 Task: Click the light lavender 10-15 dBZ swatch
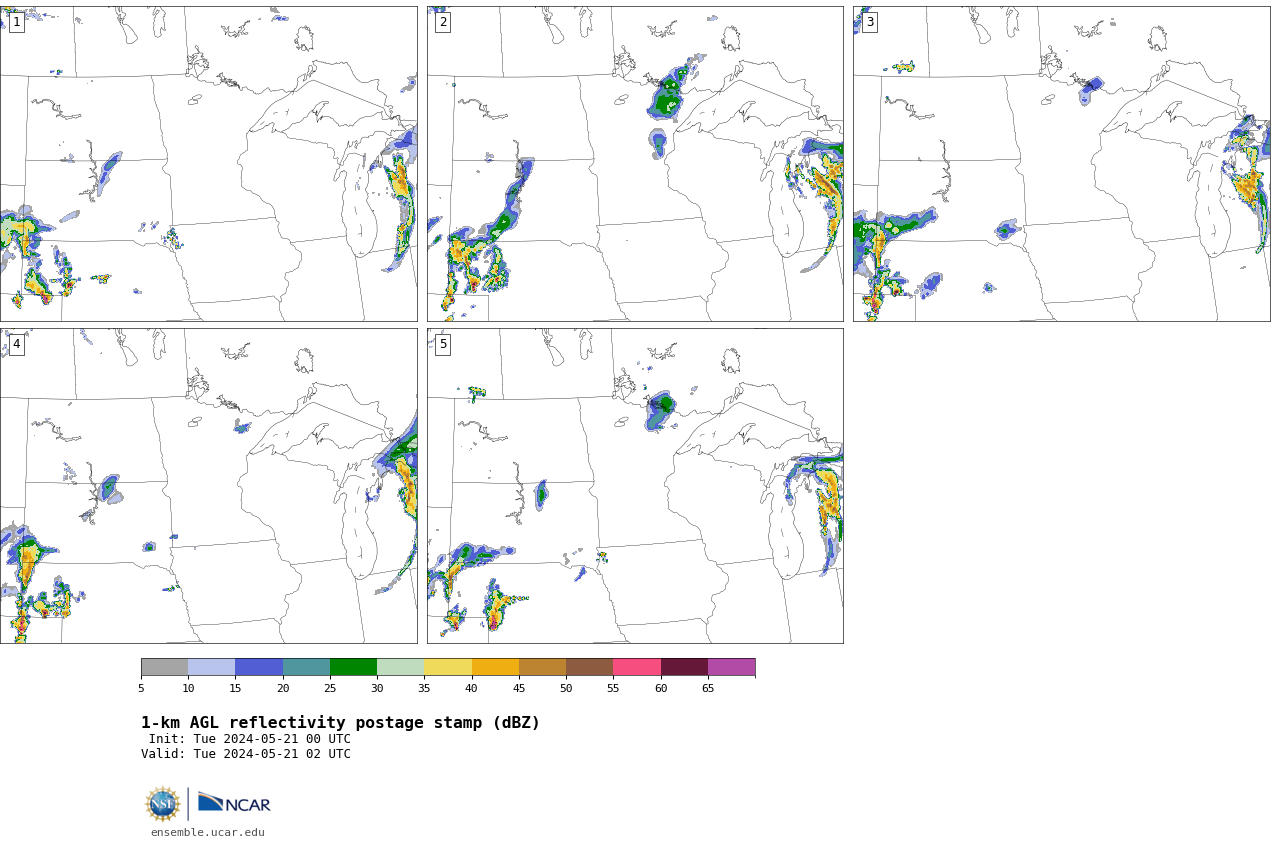[212, 667]
